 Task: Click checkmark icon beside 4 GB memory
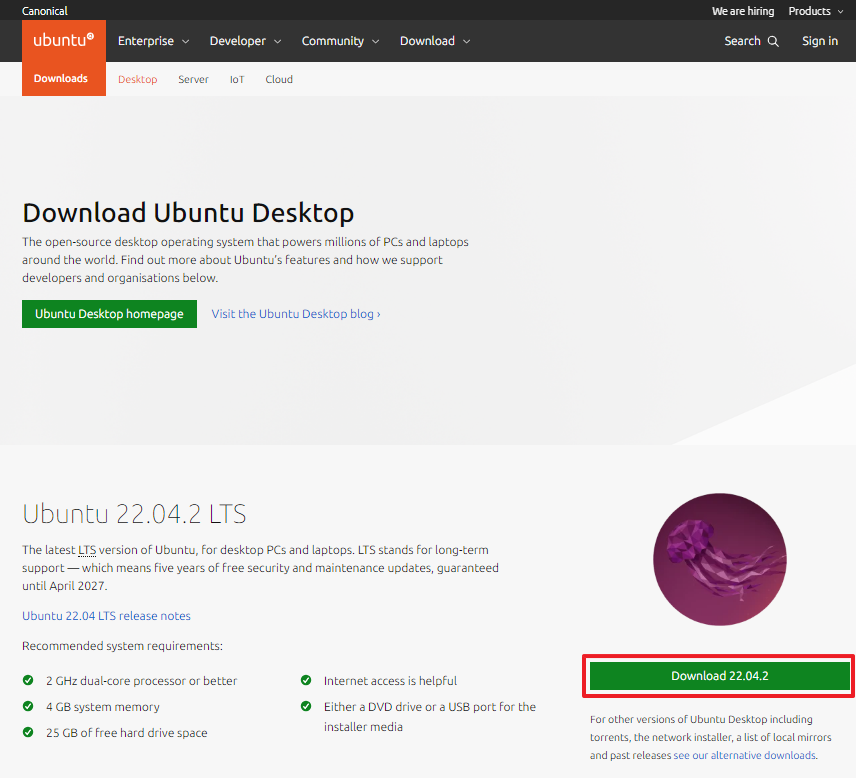pyautogui.click(x=28, y=706)
